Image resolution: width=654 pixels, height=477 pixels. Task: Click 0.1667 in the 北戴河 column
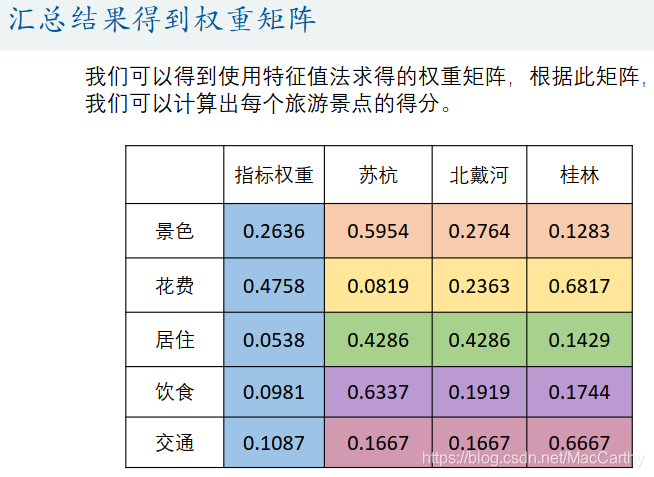(x=479, y=442)
